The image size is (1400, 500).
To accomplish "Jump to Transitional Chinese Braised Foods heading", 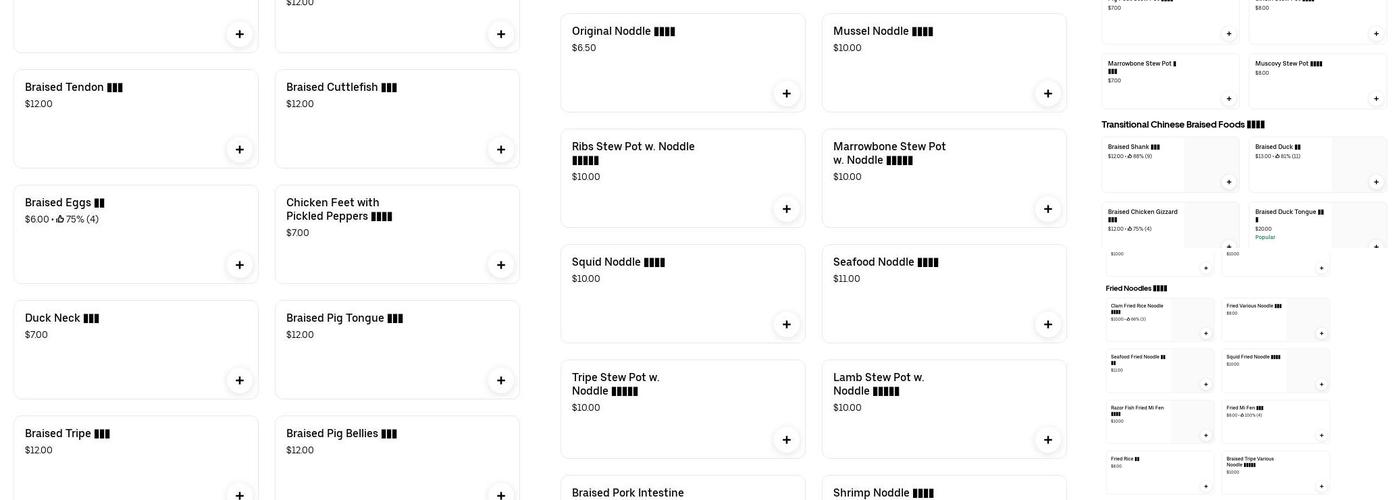I will (1183, 125).
